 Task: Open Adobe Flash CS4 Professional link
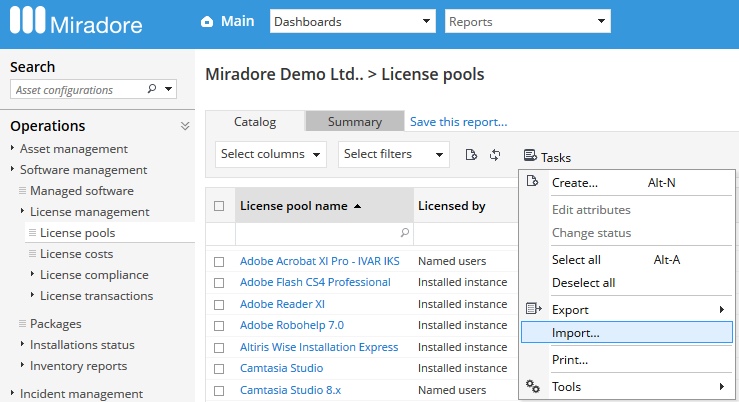coord(315,282)
